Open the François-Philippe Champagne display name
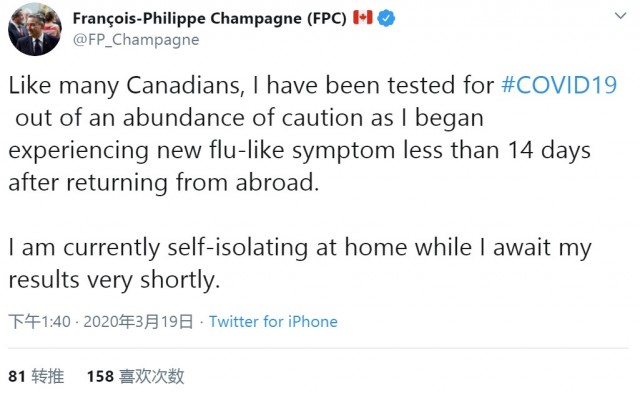Image resolution: width=640 pixels, height=393 pixels. (x=210, y=18)
